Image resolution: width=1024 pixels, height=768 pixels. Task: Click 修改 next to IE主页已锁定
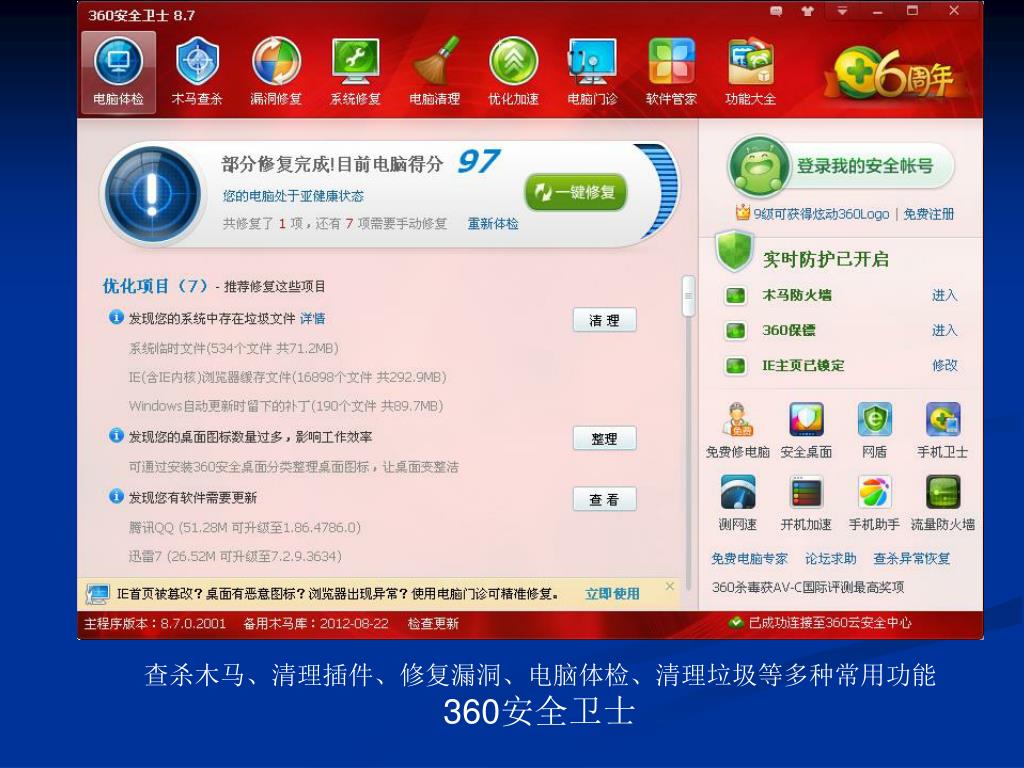(944, 366)
